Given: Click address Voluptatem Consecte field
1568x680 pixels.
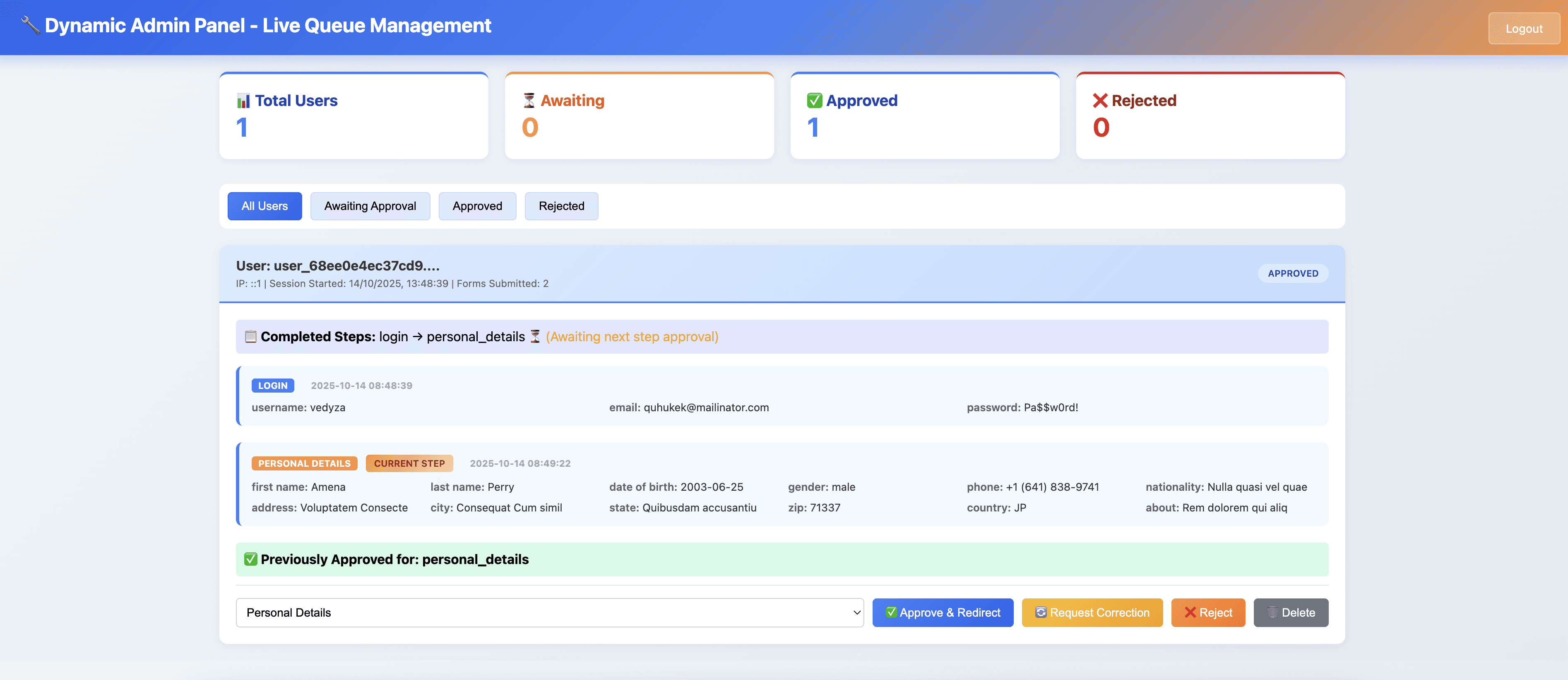Looking at the screenshot, I should pos(329,508).
